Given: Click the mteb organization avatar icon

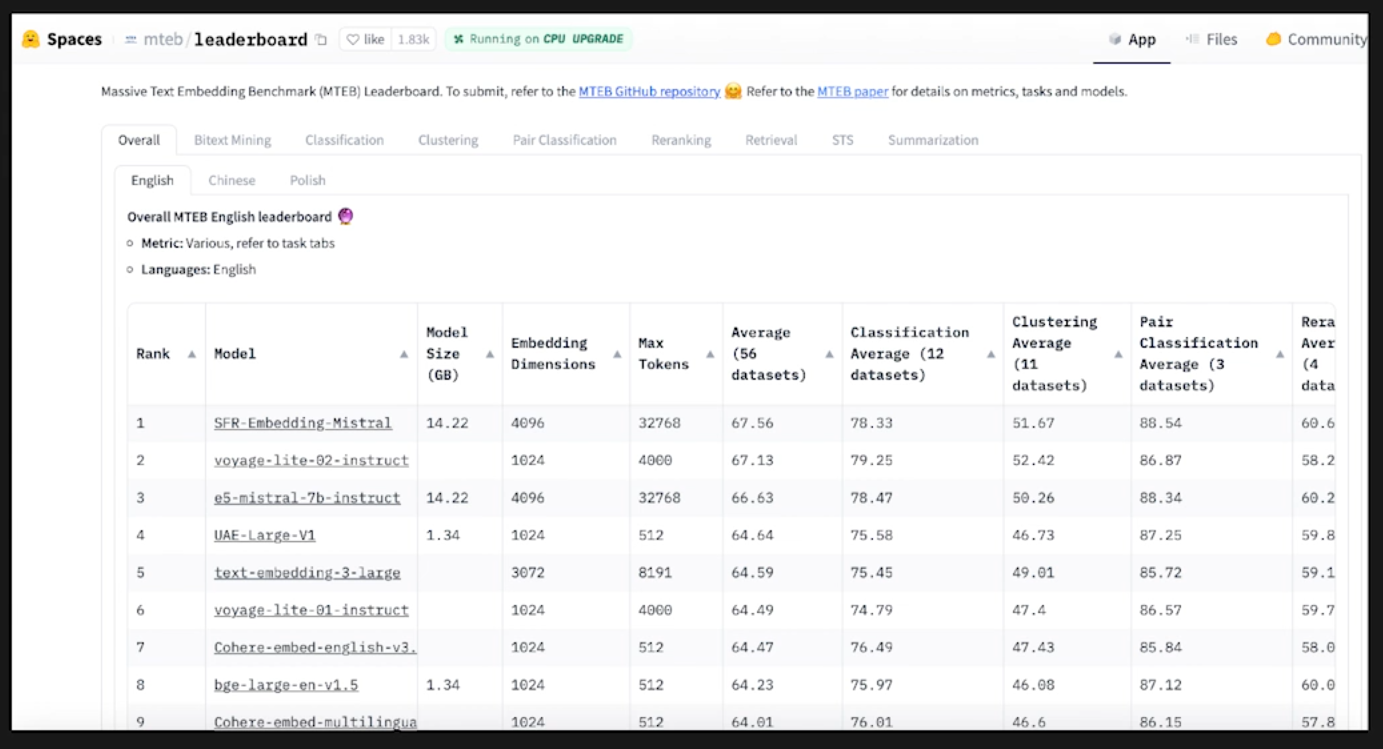Looking at the screenshot, I should [131, 40].
